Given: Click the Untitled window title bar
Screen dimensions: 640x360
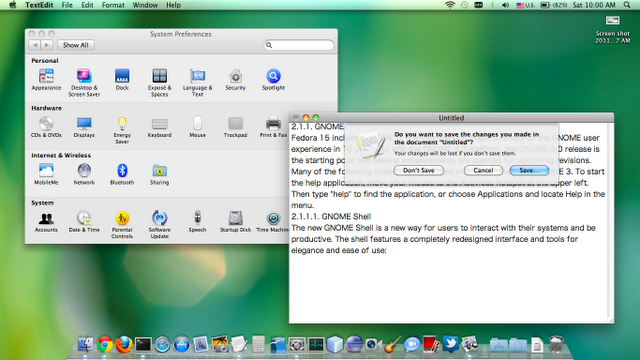Looking at the screenshot, I should coord(451,118).
